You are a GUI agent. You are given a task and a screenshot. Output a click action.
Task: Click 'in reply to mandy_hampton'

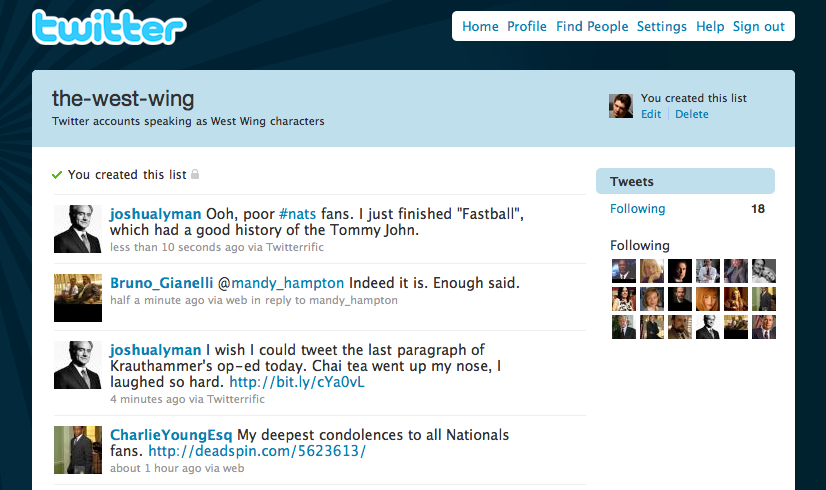324,300
